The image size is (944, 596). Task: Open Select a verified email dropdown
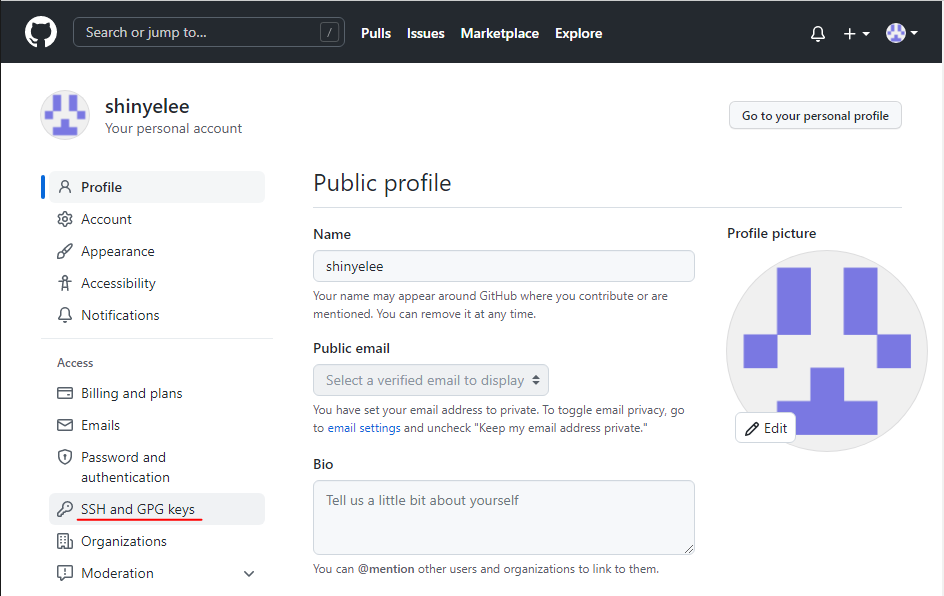coord(431,380)
